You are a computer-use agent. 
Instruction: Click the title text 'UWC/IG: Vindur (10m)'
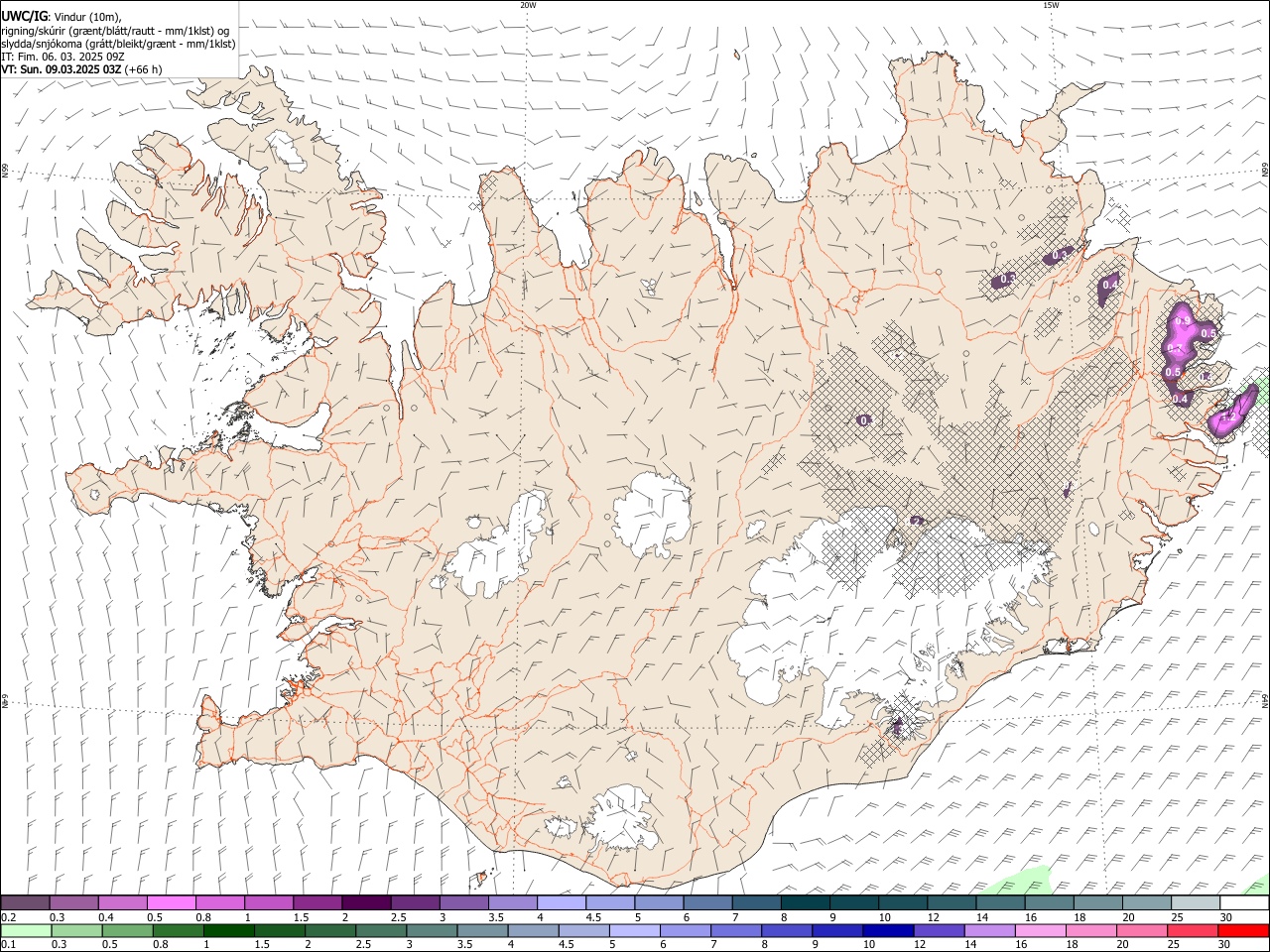coord(62,17)
